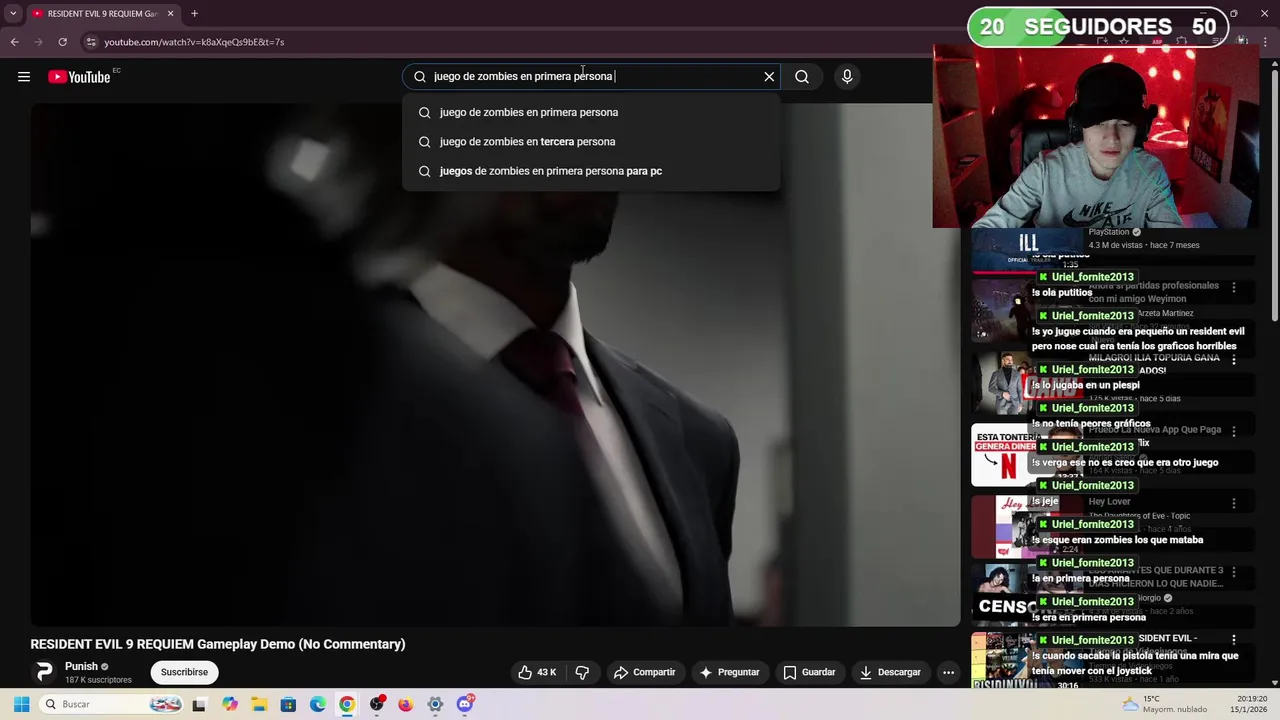
Task: Open the Chrome three-dot menu
Action: tap(1265, 42)
